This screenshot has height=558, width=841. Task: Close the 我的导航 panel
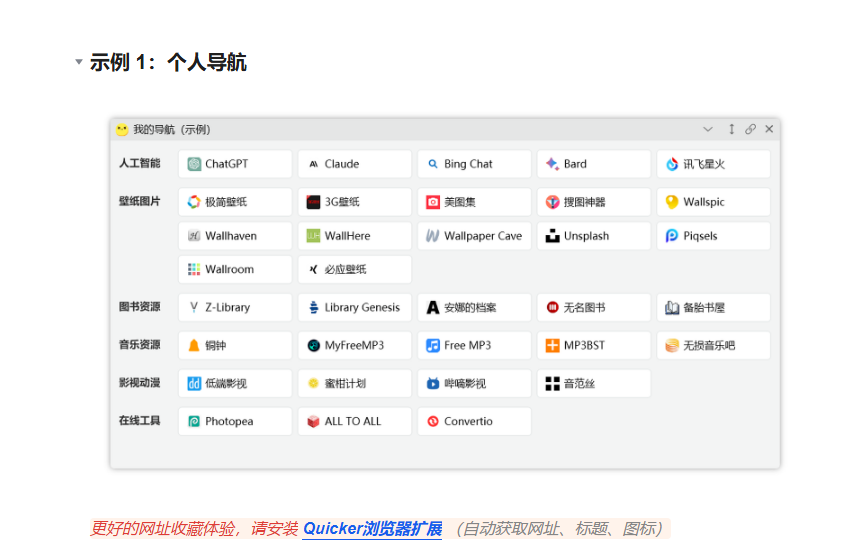769,129
